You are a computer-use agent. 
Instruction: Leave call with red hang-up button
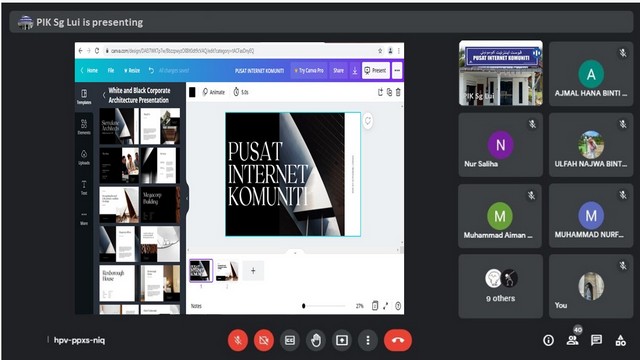tap(398, 340)
